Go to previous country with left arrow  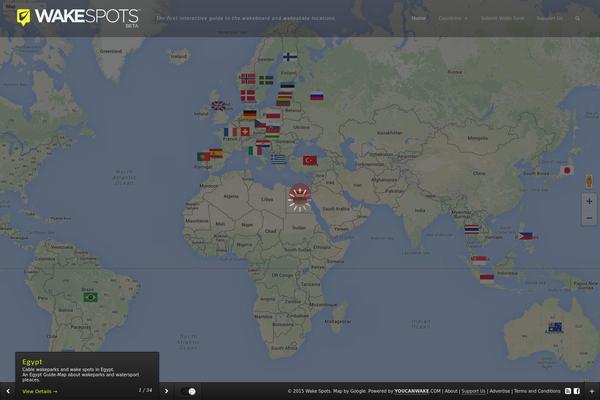[8, 391]
